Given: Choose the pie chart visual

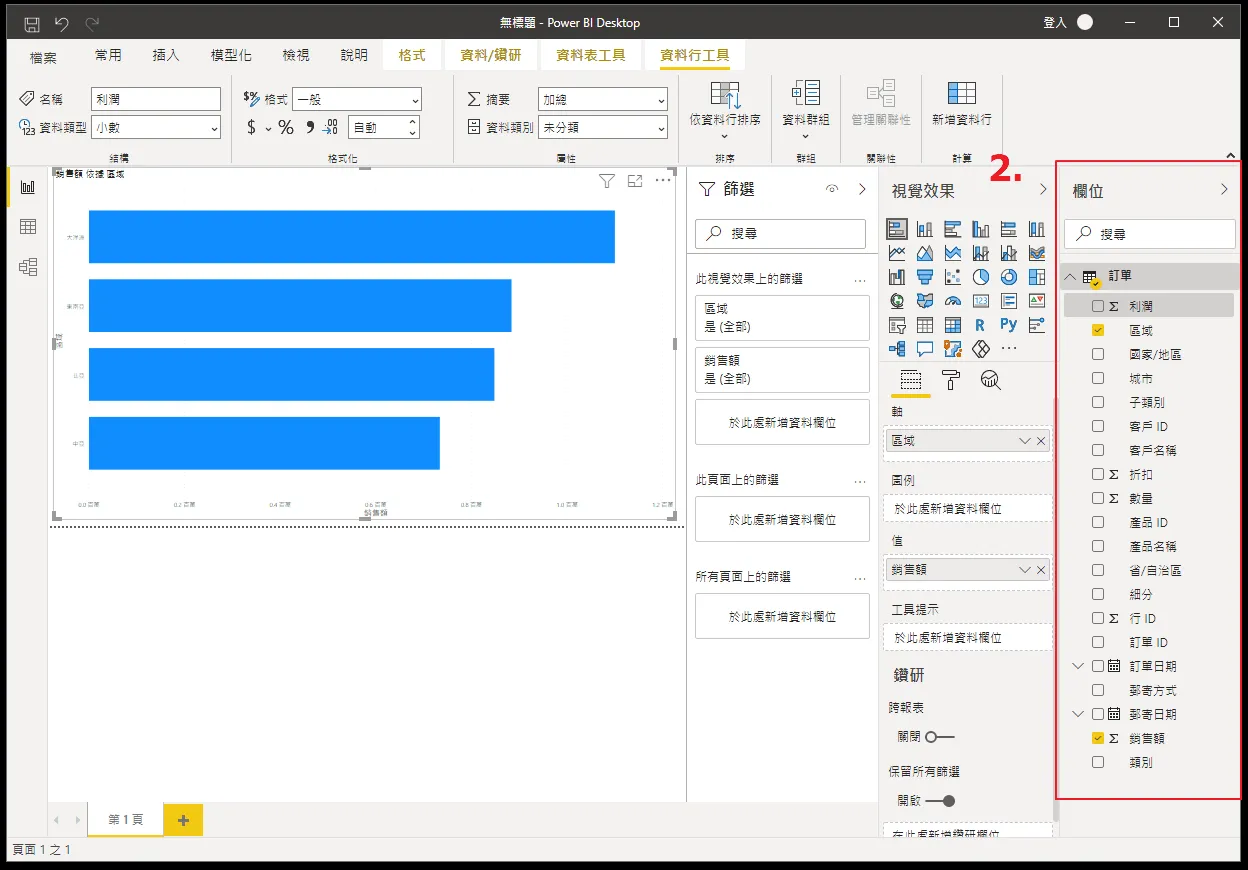Looking at the screenshot, I should click(x=981, y=276).
